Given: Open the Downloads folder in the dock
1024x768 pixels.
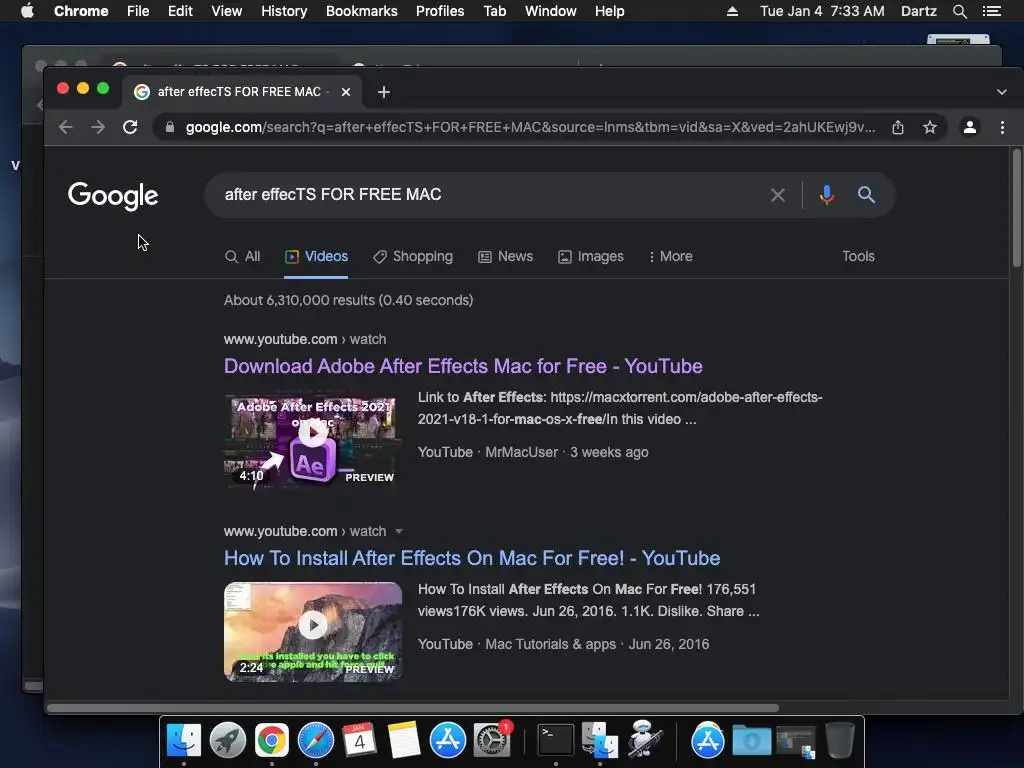Looking at the screenshot, I should pyautogui.click(x=751, y=740).
